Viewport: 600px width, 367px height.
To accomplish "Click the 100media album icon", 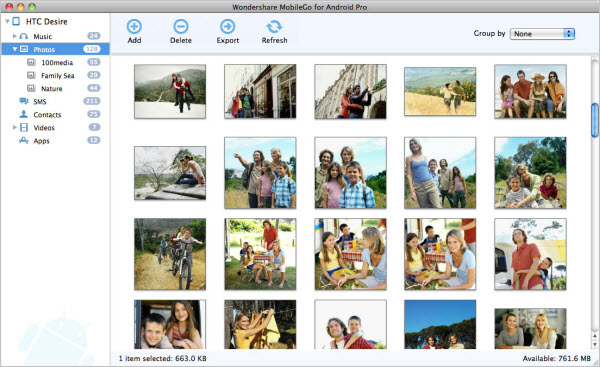I will [31, 62].
